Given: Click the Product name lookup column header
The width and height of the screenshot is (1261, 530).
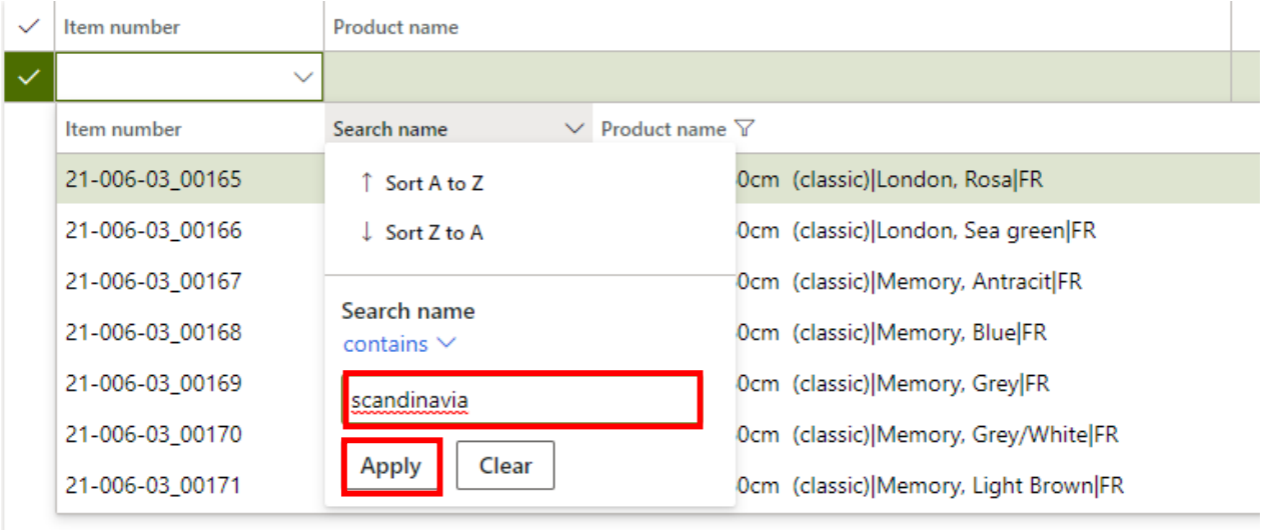Looking at the screenshot, I should click(x=663, y=129).
